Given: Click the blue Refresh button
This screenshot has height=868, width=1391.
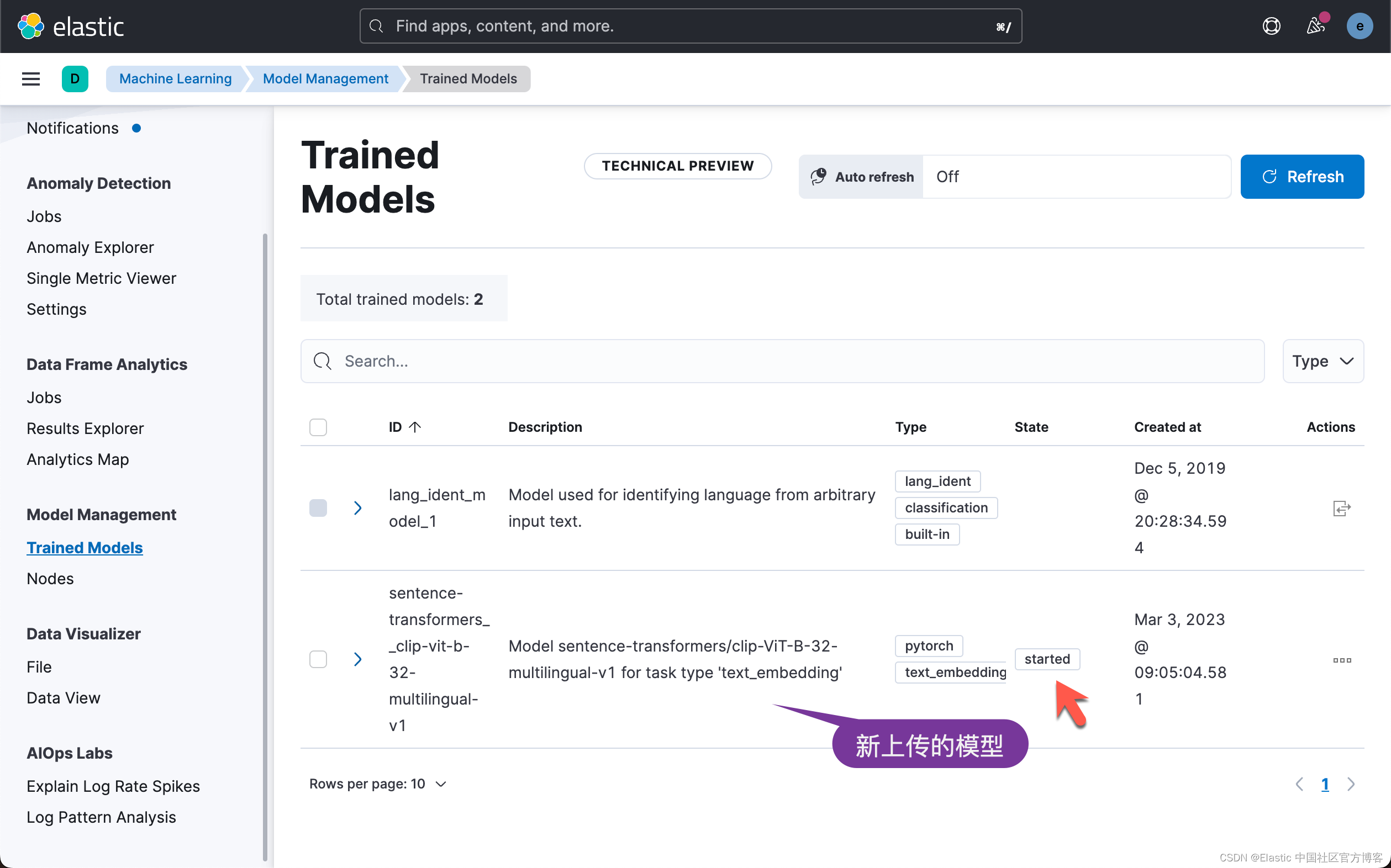Looking at the screenshot, I should click(x=1302, y=177).
